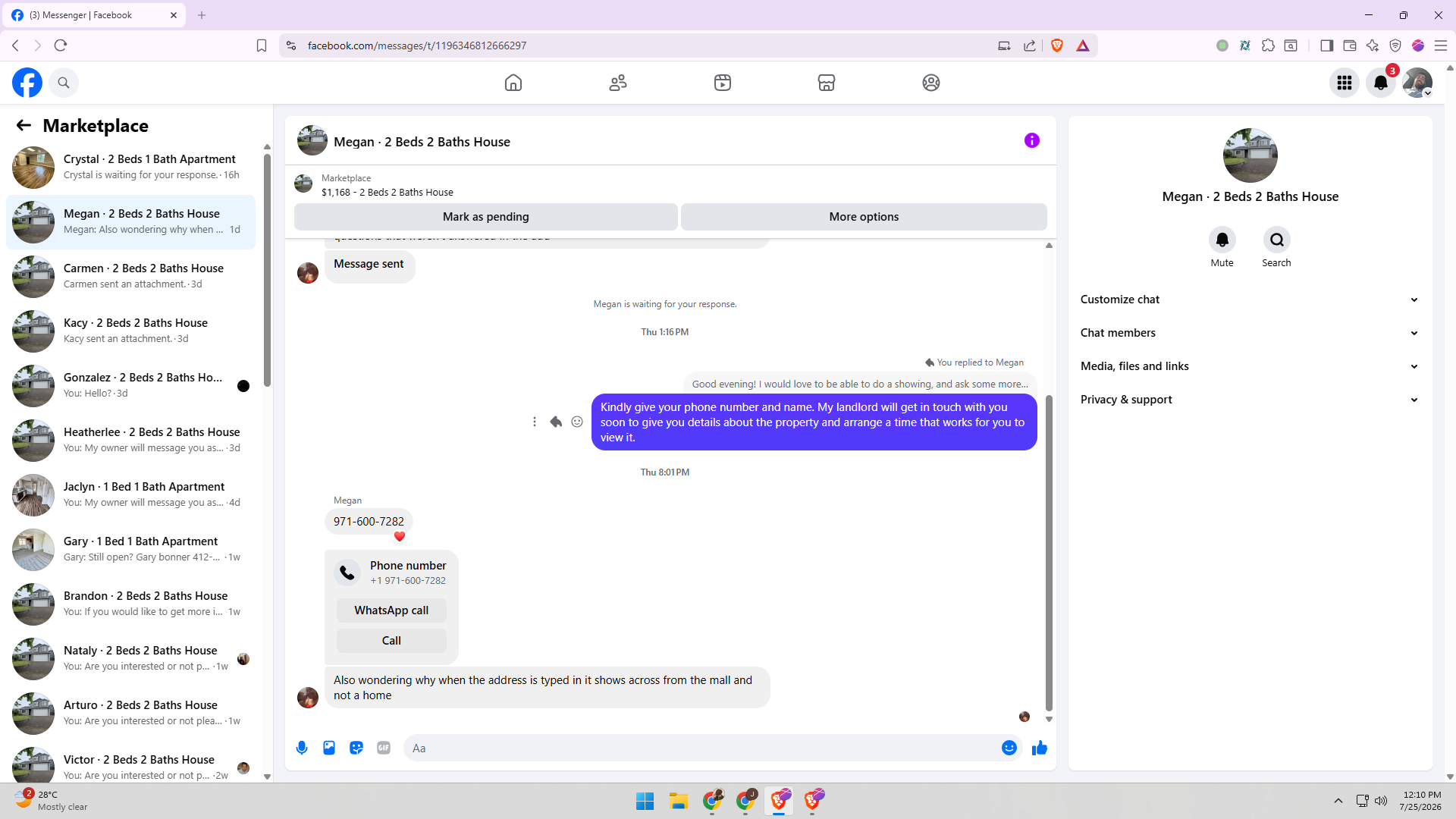Open conversation information purple icon
Screen dimensions: 1456x819
1031,140
